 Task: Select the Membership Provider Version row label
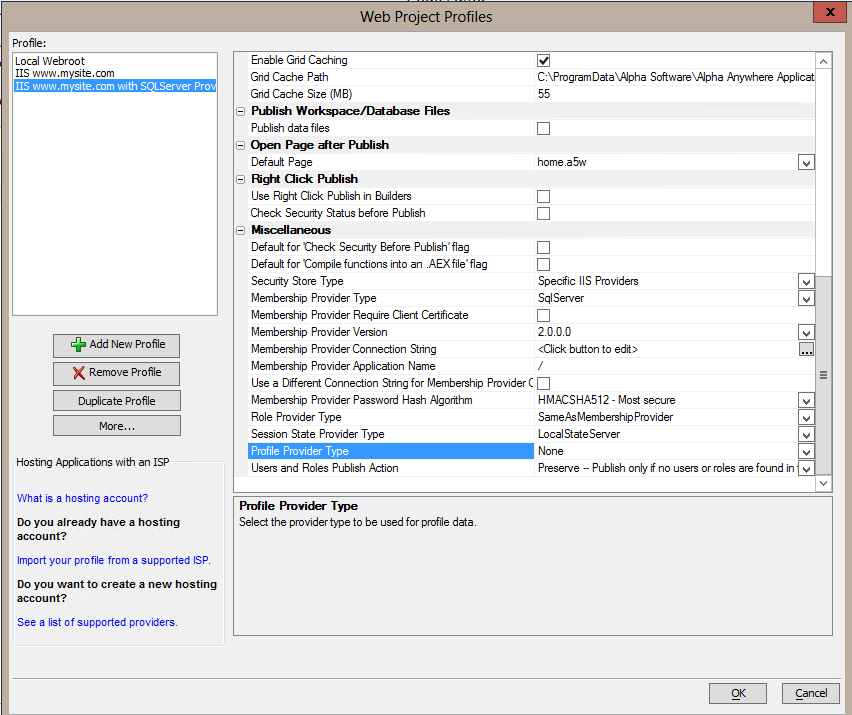point(319,332)
